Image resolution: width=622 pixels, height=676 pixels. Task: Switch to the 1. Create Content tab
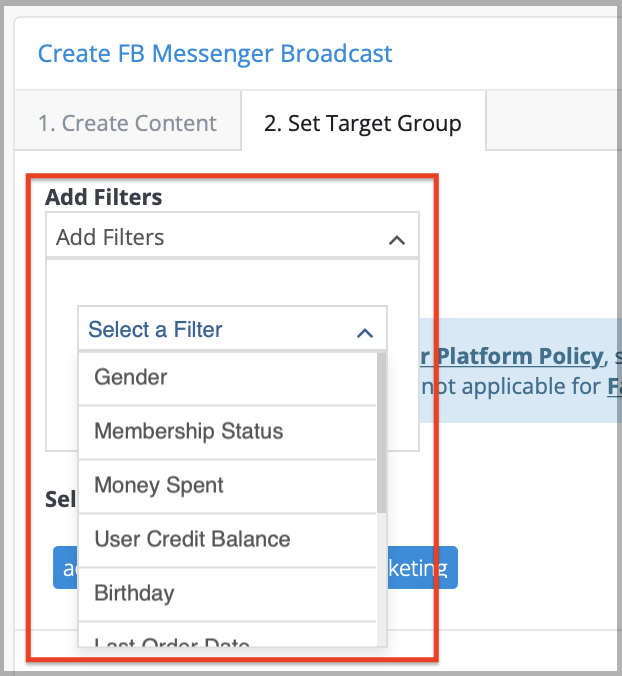coord(128,121)
